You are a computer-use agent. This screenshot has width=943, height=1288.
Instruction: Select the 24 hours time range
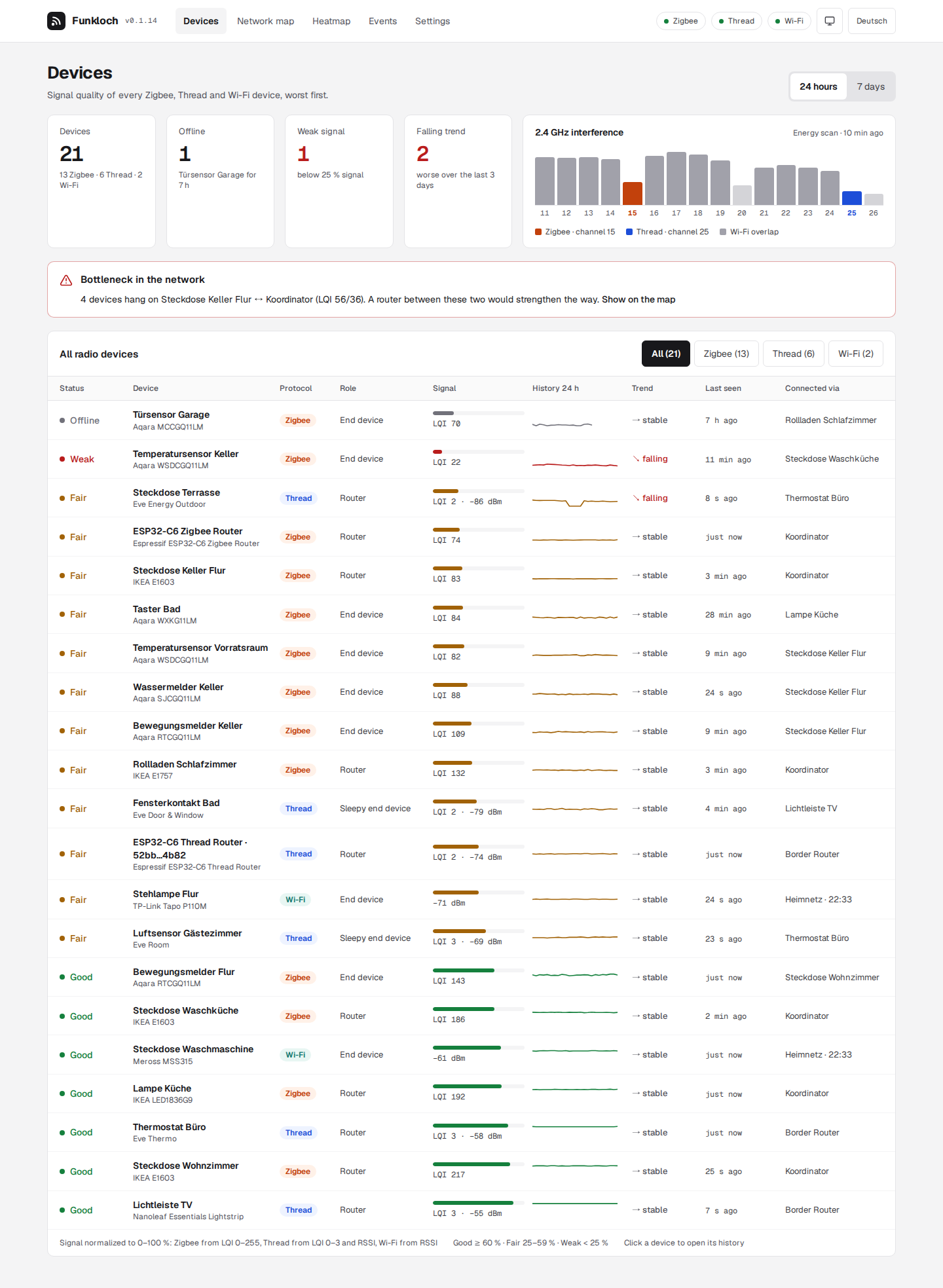pyautogui.click(x=819, y=86)
